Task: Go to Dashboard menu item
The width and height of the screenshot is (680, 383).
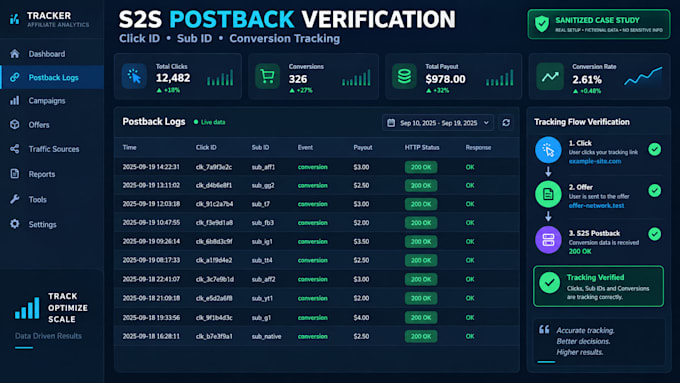Action: point(52,54)
